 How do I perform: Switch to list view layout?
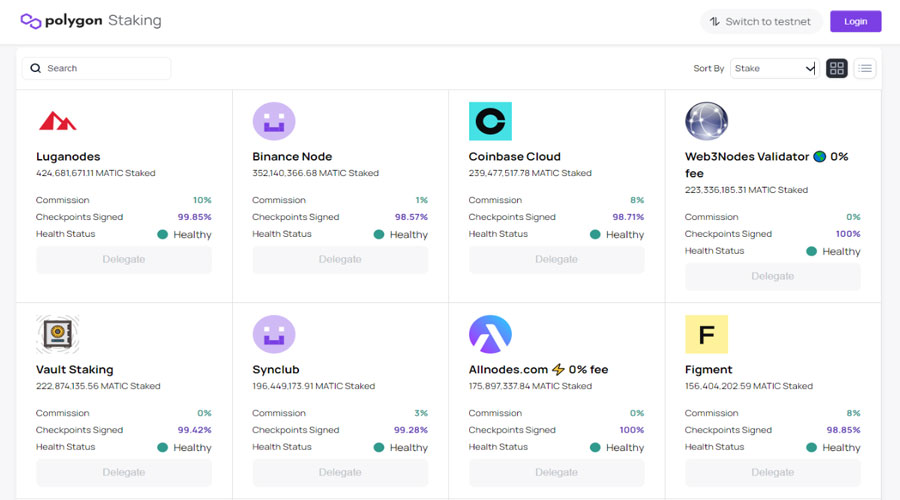(865, 68)
